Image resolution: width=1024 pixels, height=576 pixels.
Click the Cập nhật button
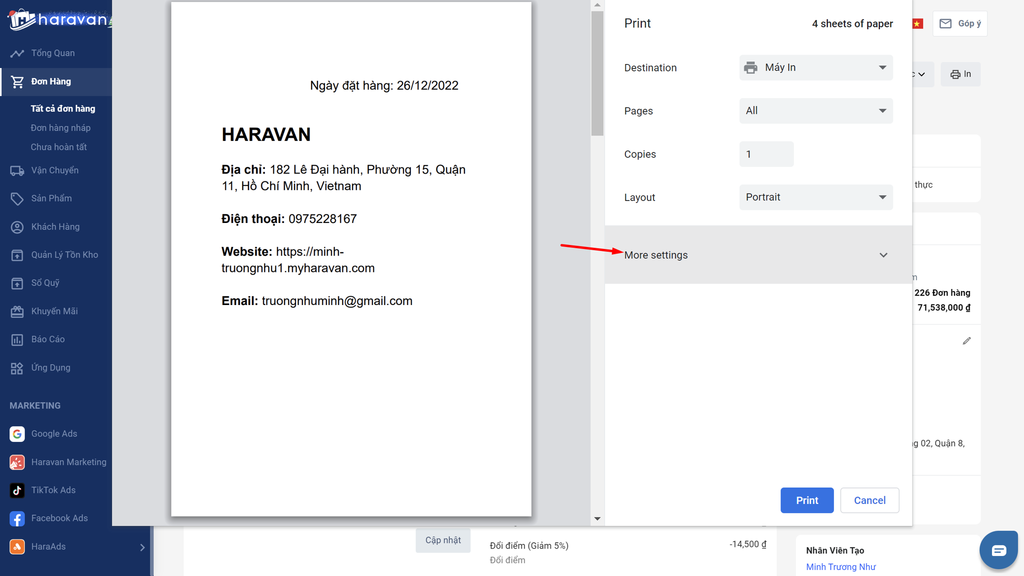tap(443, 540)
